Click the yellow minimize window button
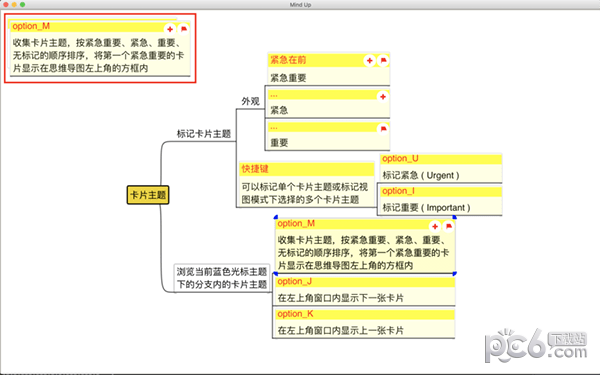Viewport: 600px width, 375px height. point(14,5)
